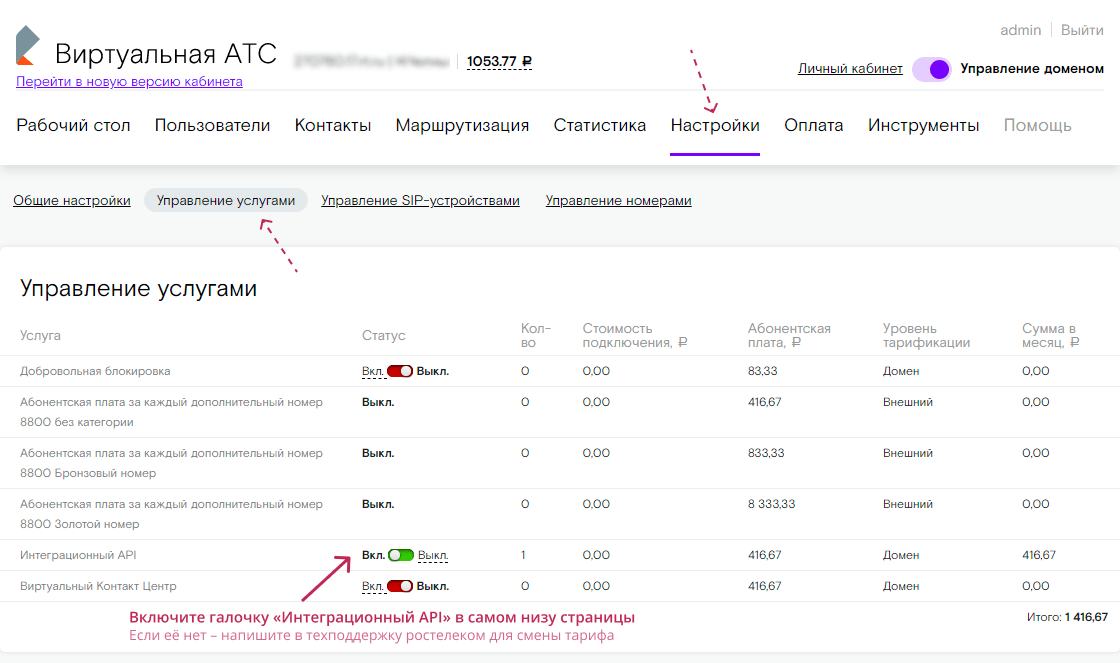
Task: Switch to the «Общие настройки» tab
Action: click(70, 200)
